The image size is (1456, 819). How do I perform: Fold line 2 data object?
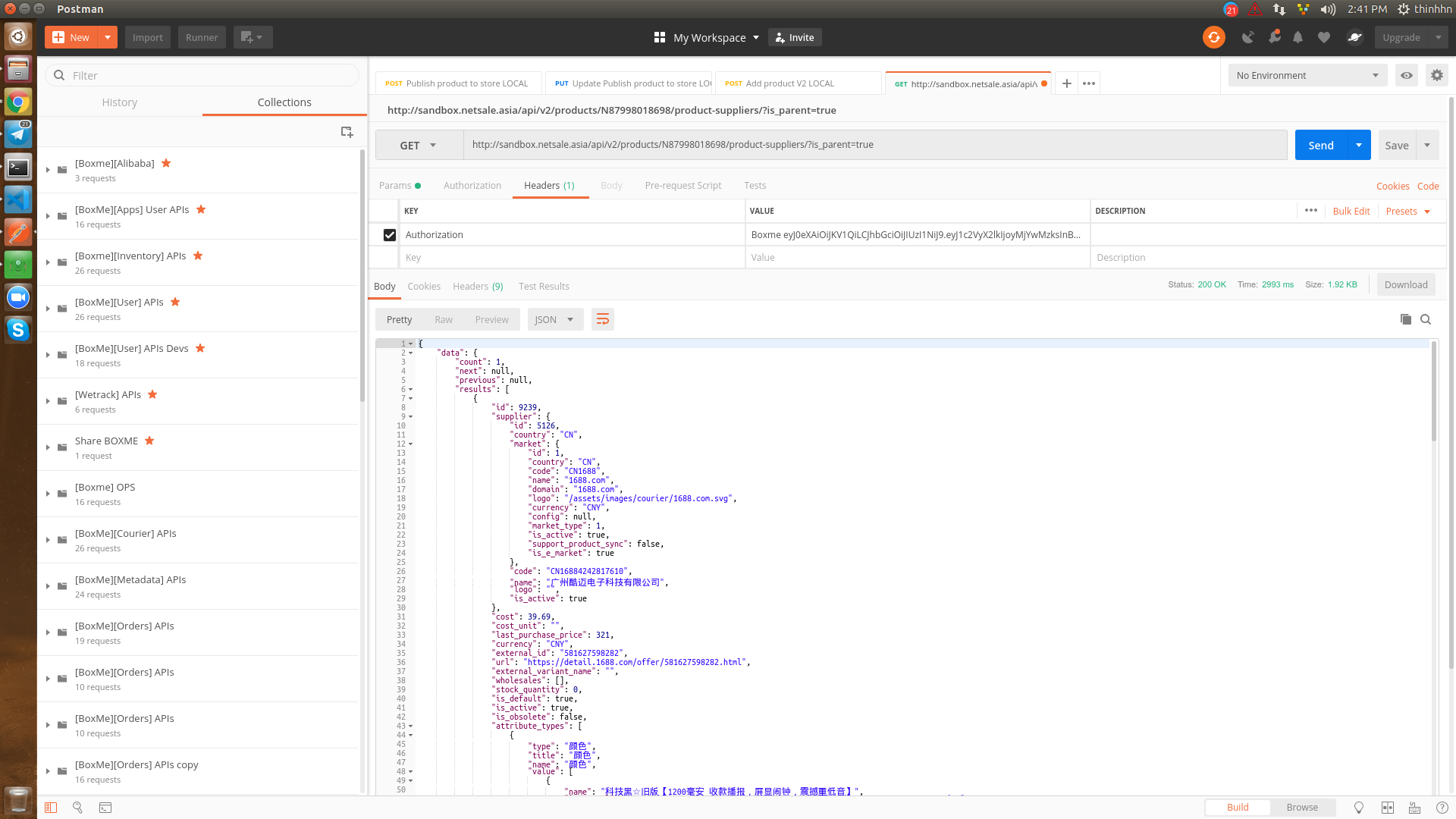(x=411, y=353)
